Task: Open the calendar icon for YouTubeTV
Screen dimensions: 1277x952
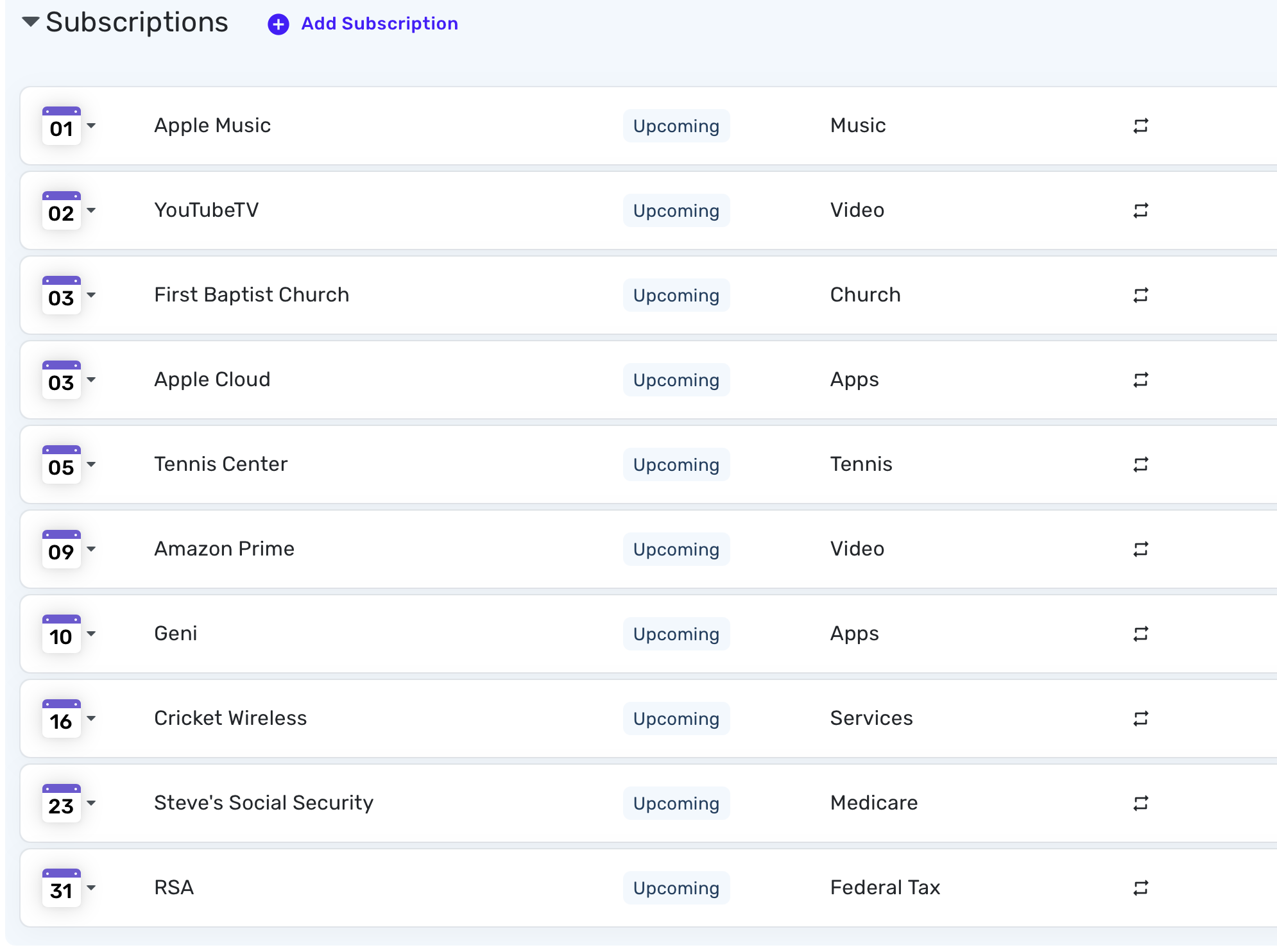Action: (62, 210)
